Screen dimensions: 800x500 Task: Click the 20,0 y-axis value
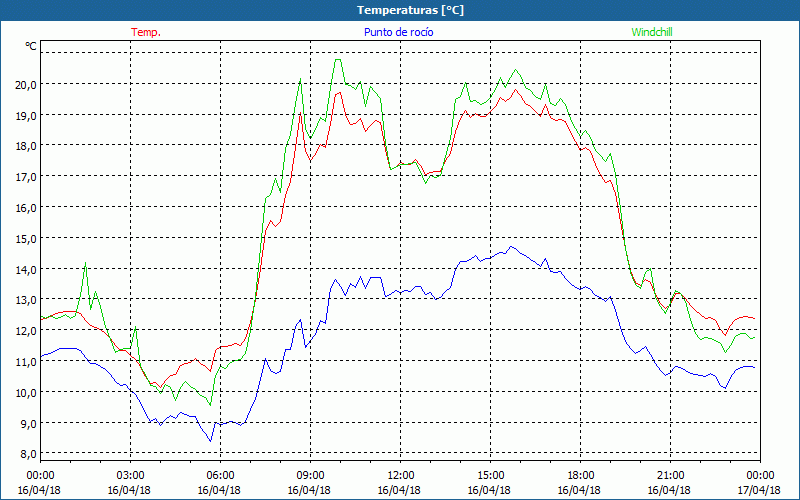tap(25, 85)
